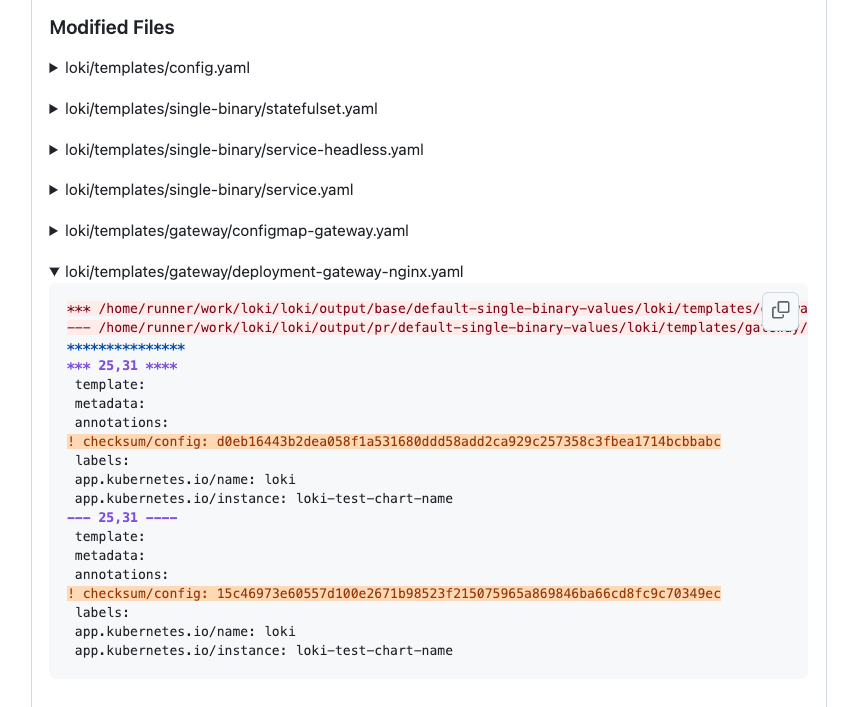Click the loki/templates/config.yaml file name
The height and width of the screenshot is (707, 868).
pos(157,68)
